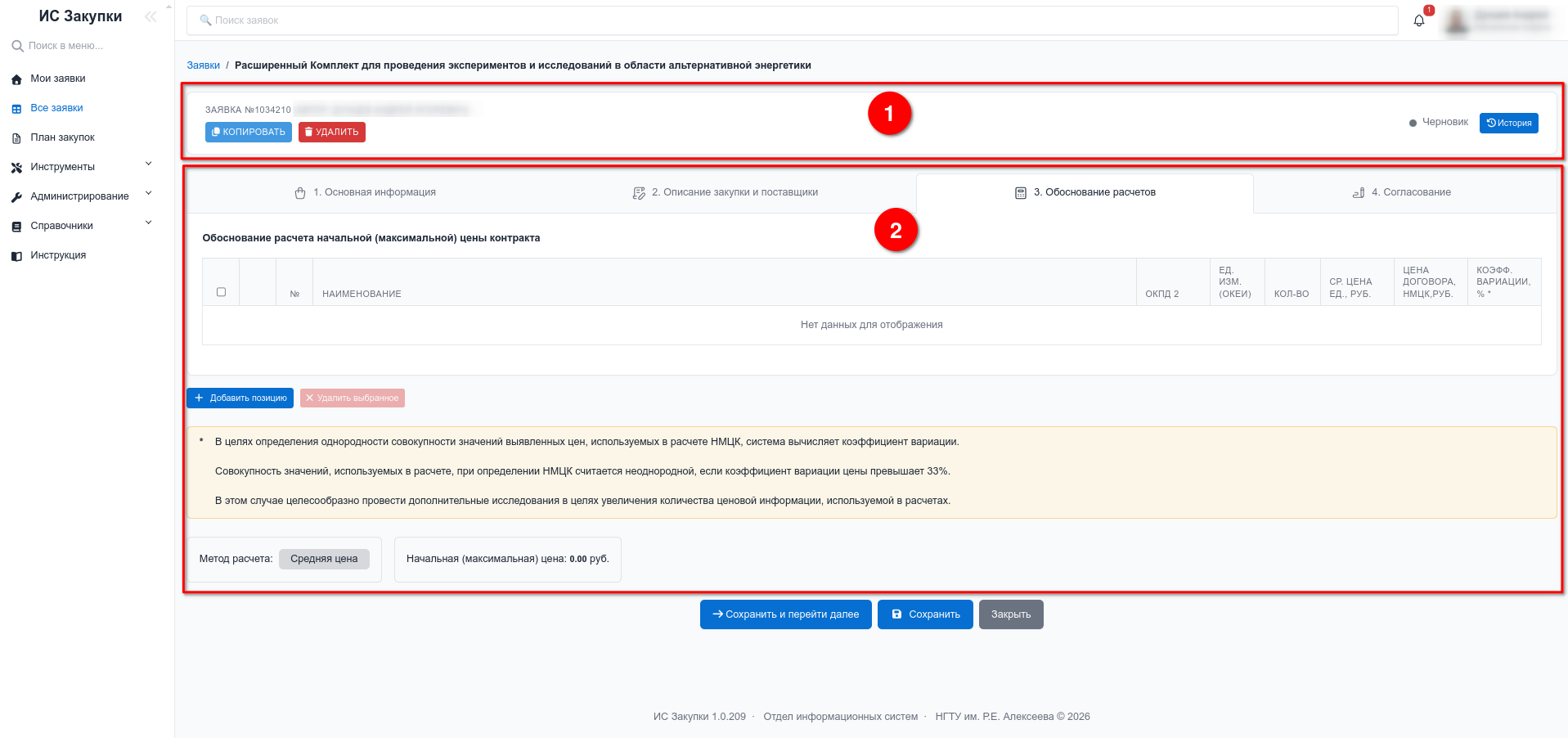Click the edit-list icon on Описание закупки tab

click(x=639, y=193)
